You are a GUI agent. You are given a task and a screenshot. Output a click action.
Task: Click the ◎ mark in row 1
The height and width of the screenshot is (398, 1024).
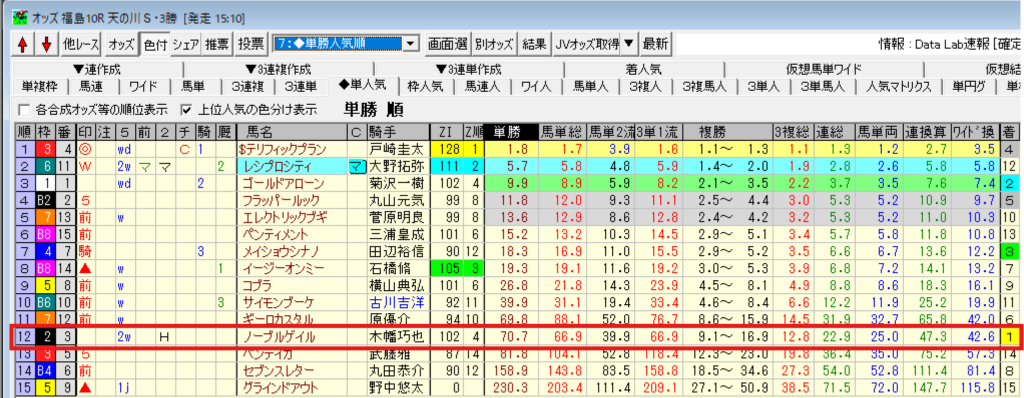click(86, 149)
